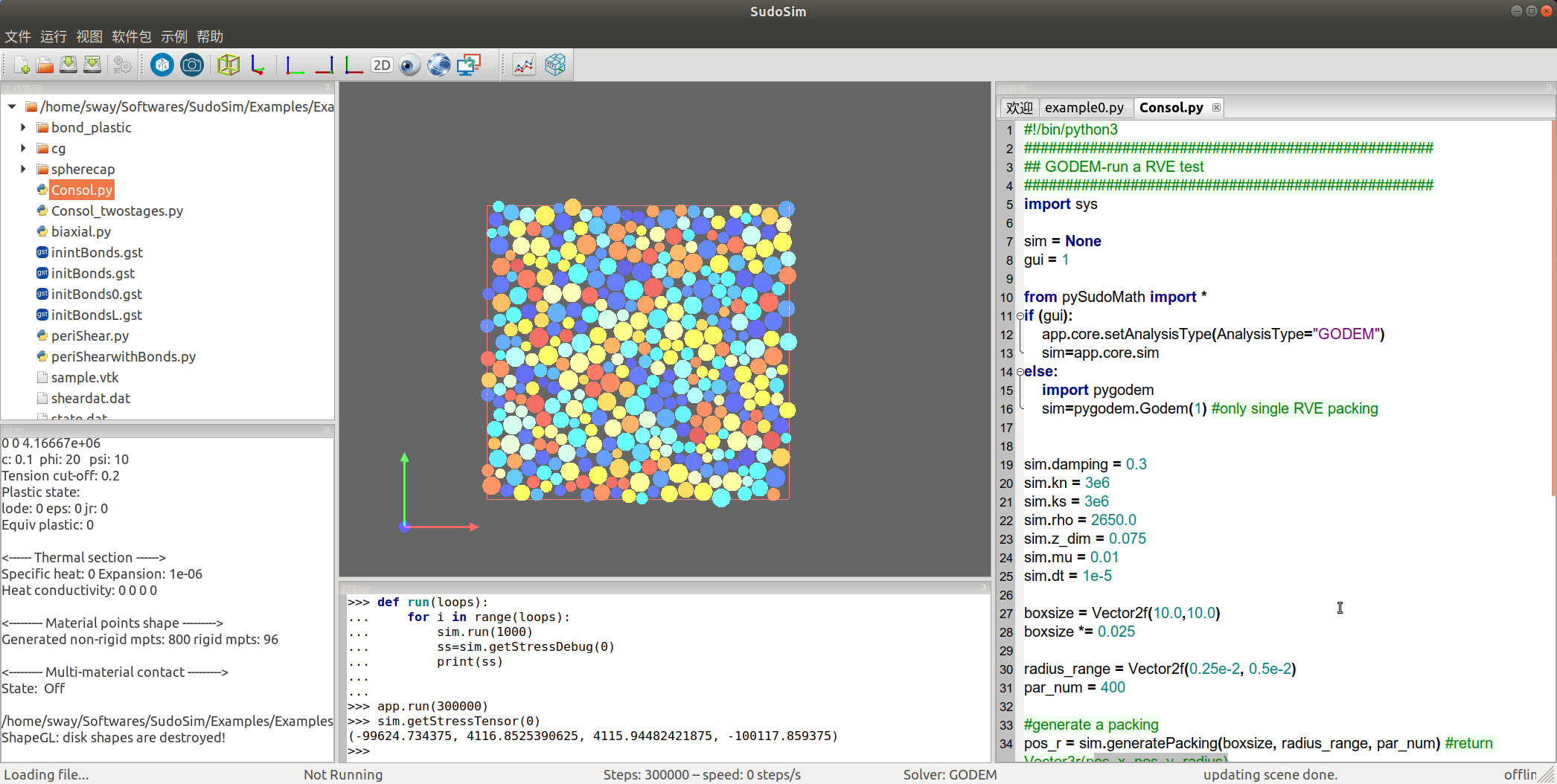Viewport: 1557px width, 784px height.
Task: Close the Consol.py tab
Action: tap(1216, 108)
